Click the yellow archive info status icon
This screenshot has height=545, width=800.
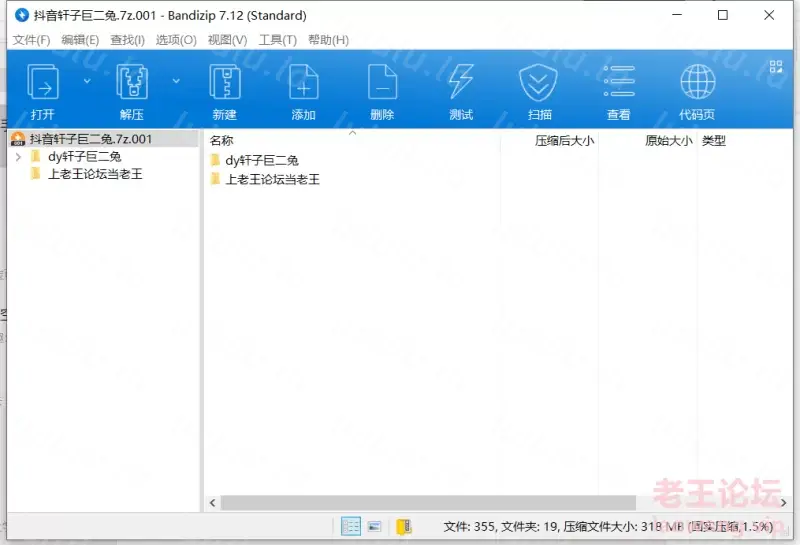(x=404, y=526)
